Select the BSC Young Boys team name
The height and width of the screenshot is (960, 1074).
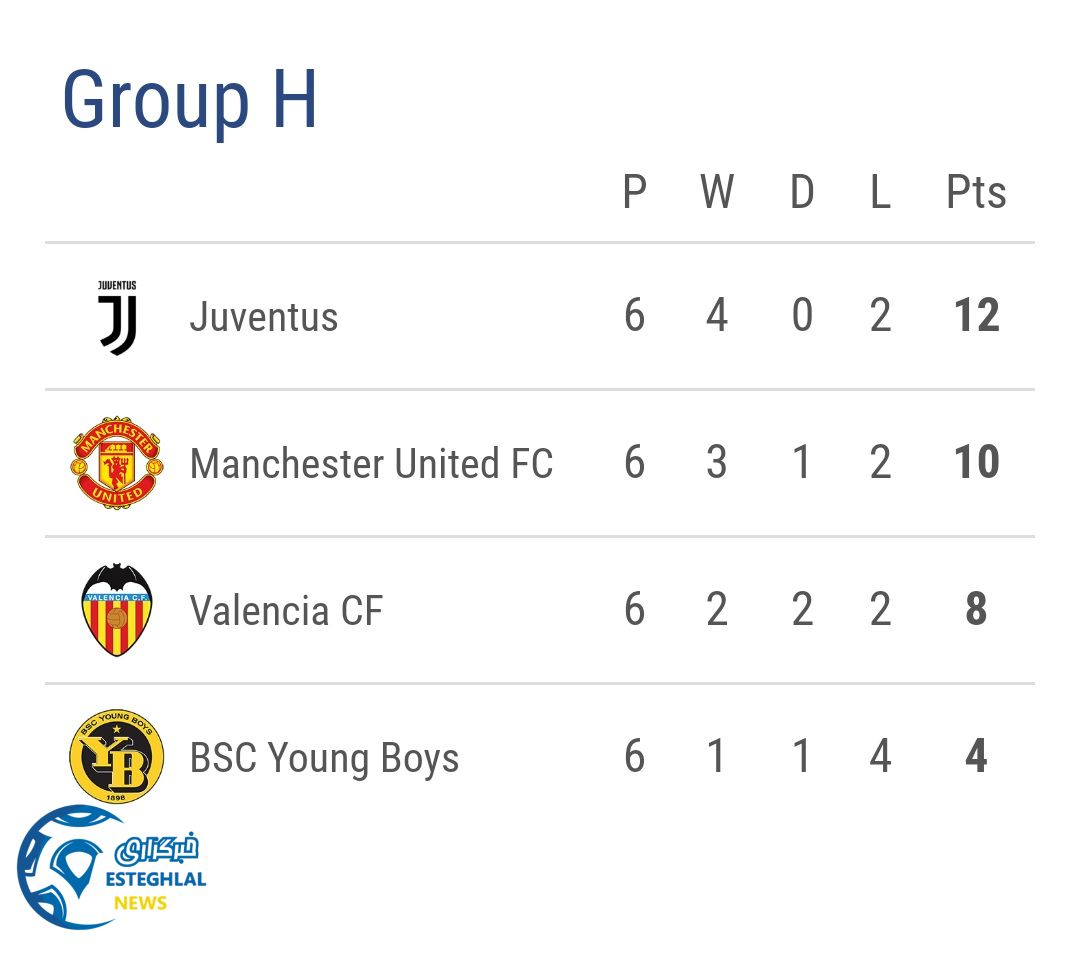point(324,758)
